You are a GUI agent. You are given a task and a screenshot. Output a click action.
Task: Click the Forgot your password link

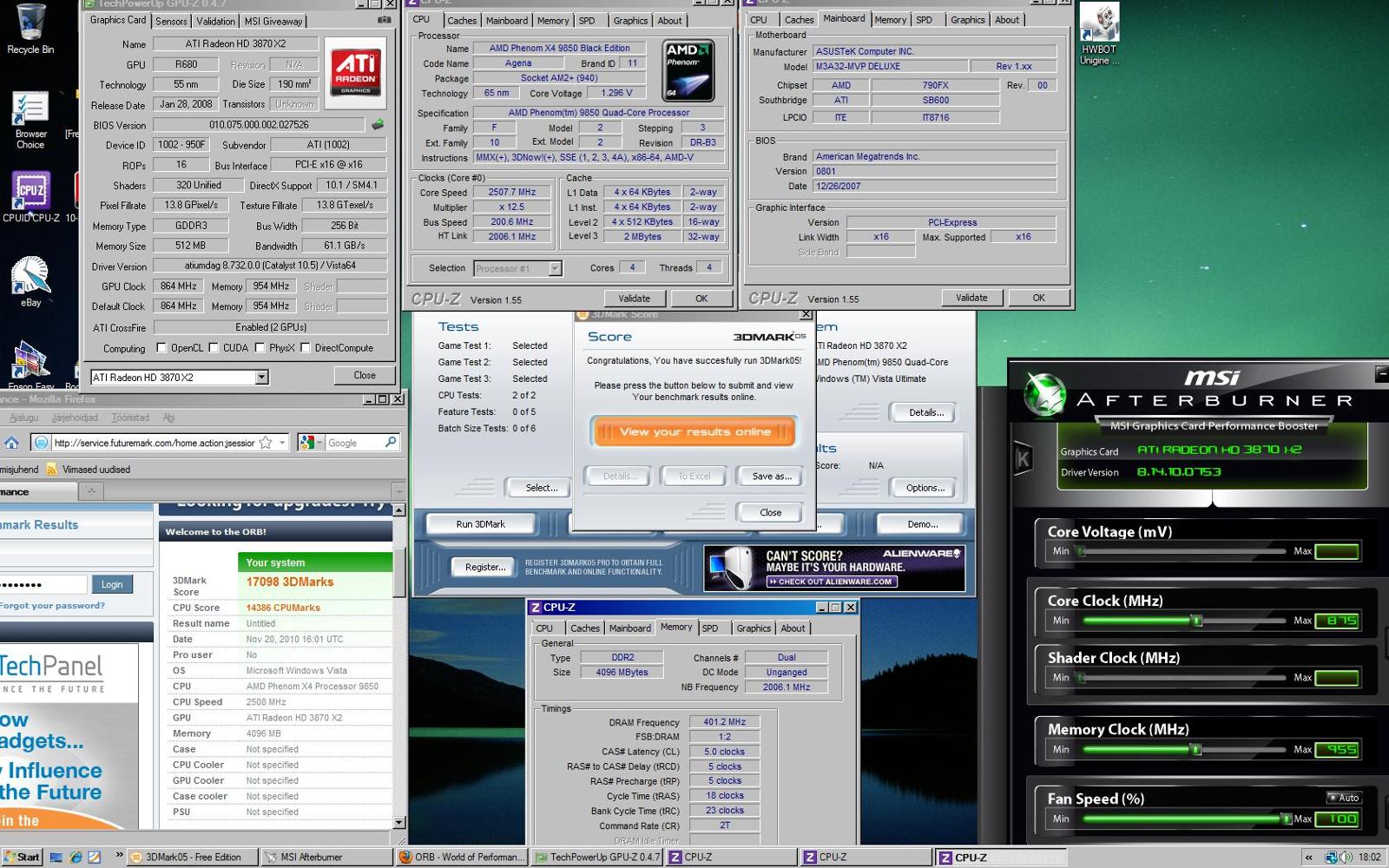click(x=52, y=606)
